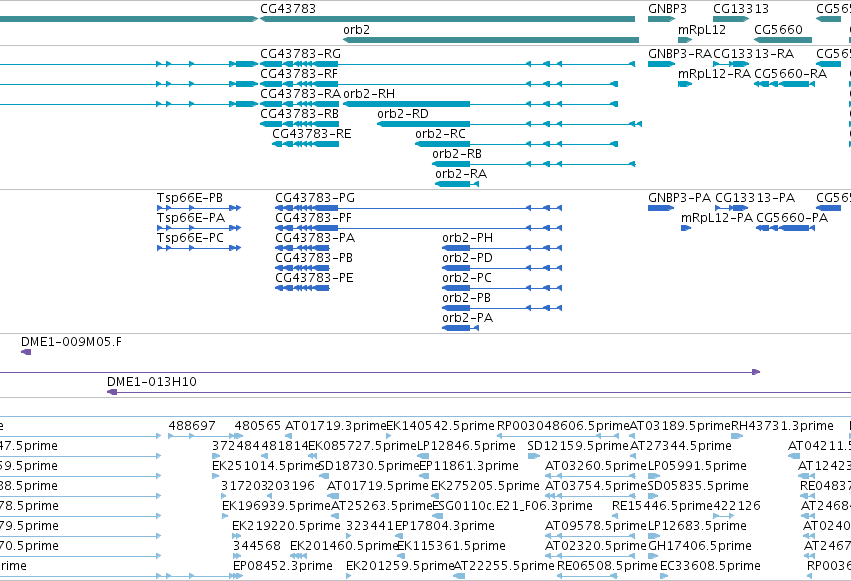This screenshot has height=581, width=851.
Task: Select transcript CG13313-RA
Action: pyautogui.click(x=732, y=64)
